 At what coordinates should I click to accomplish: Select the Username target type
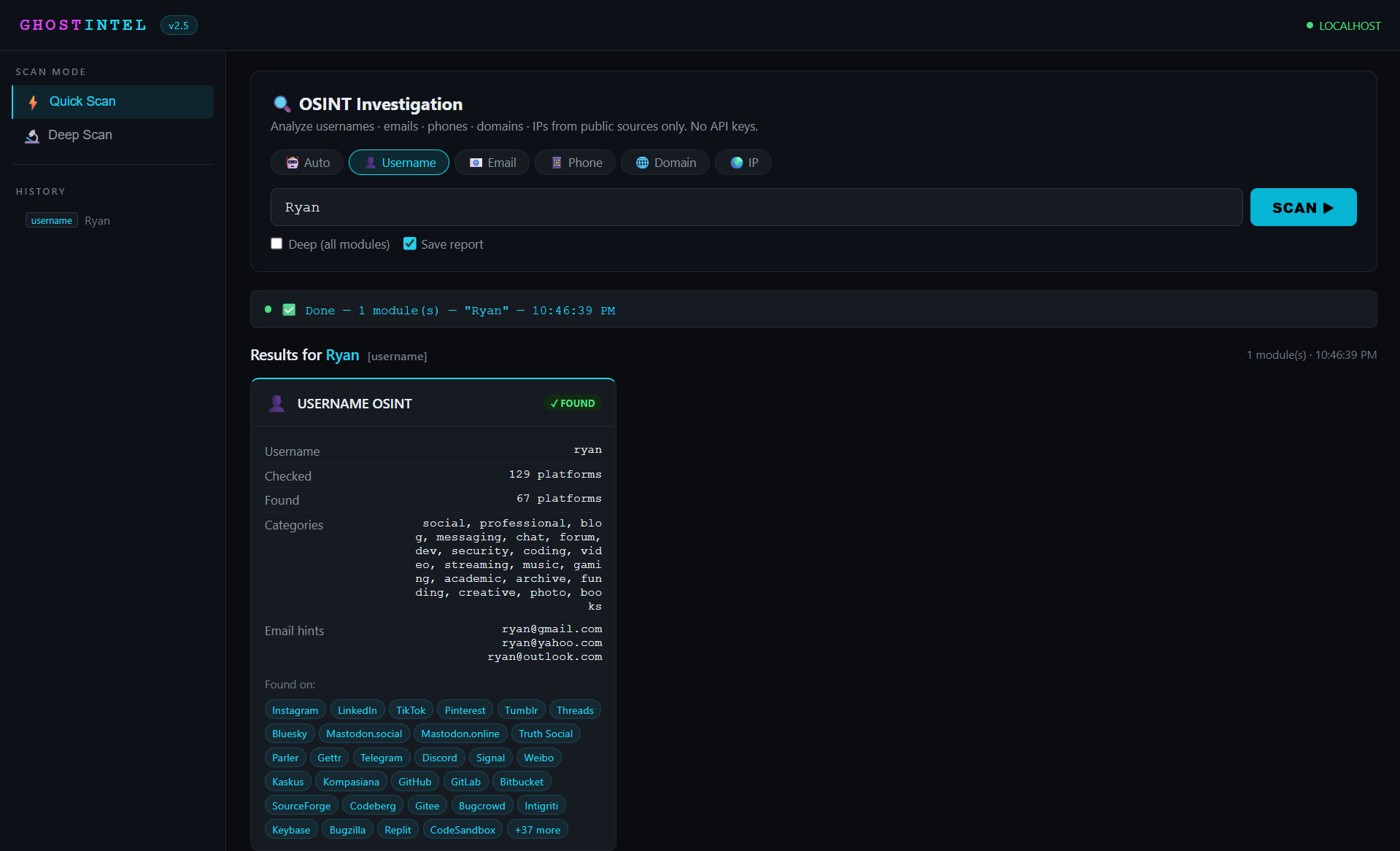pyautogui.click(x=399, y=163)
